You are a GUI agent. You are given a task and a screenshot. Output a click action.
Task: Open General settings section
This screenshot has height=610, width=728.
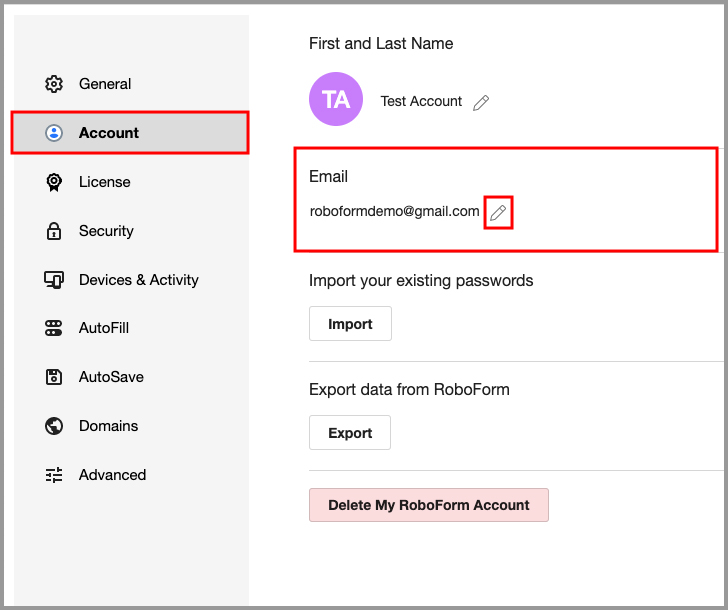pyautogui.click(x=105, y=84)
